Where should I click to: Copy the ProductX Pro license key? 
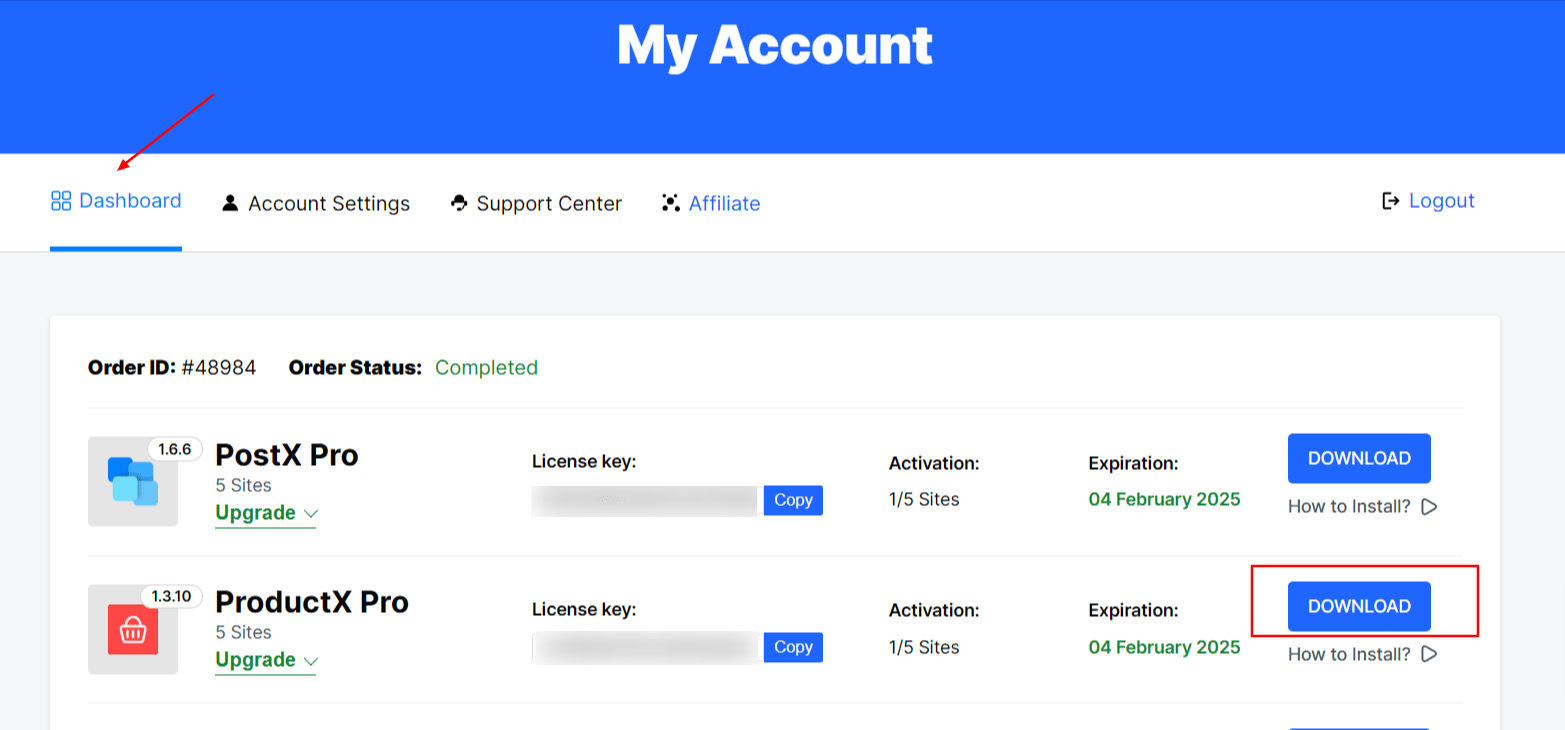[x=792, y=647]
